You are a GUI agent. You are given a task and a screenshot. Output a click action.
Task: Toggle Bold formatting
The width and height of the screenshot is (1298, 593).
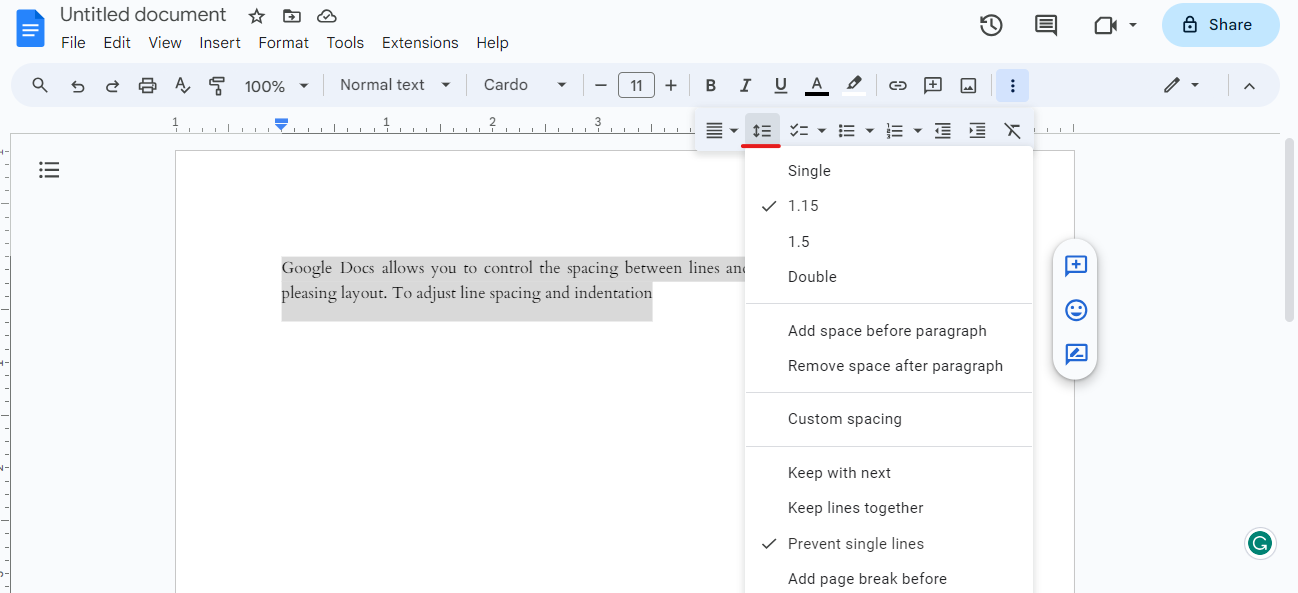(710, 86)
